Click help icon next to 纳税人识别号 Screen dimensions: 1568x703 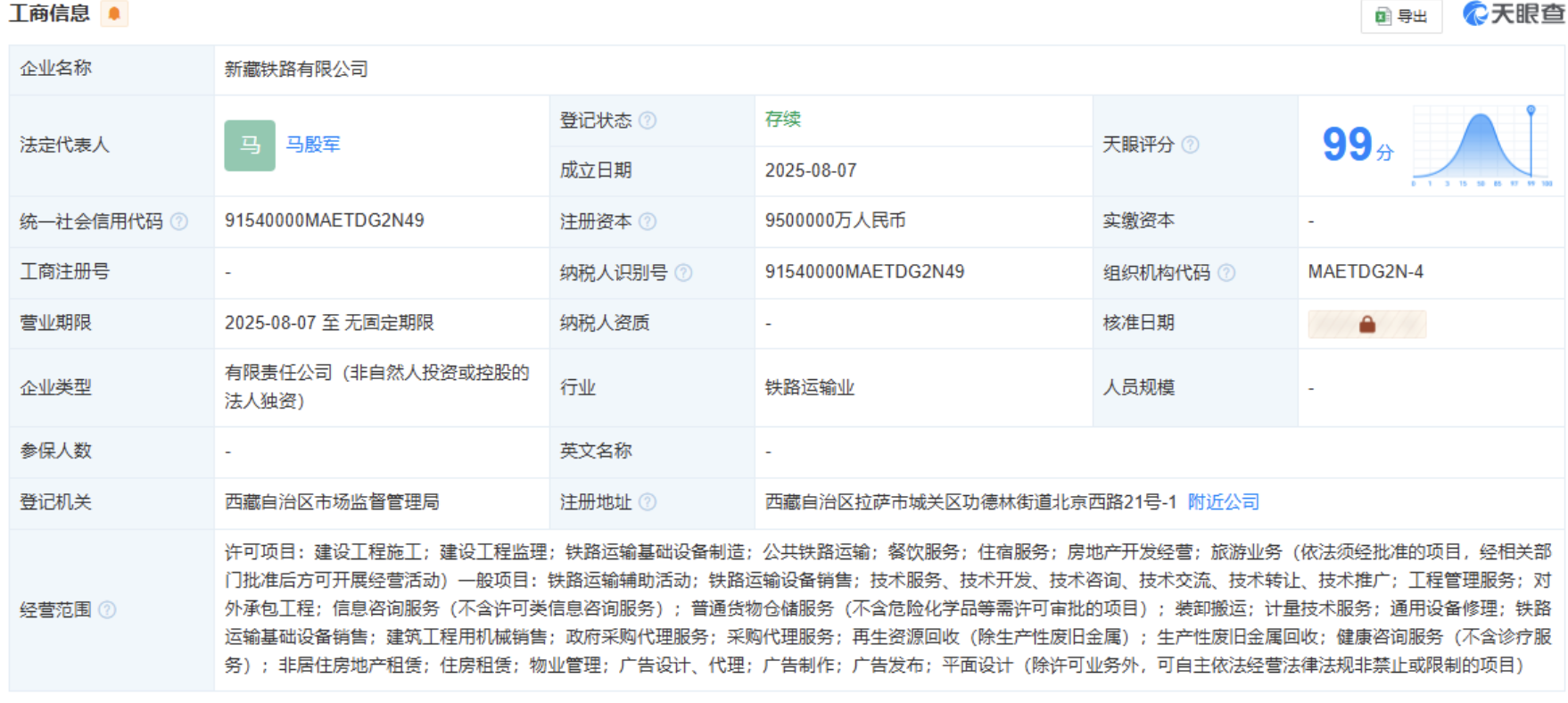click(x=684, y=273)
